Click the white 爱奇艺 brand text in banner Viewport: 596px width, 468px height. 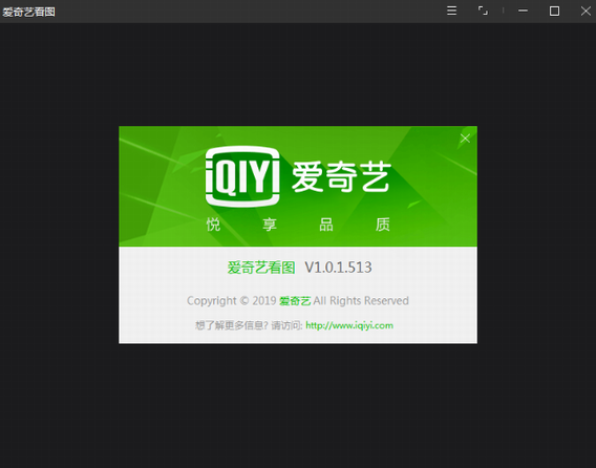[x=341, y=177]
